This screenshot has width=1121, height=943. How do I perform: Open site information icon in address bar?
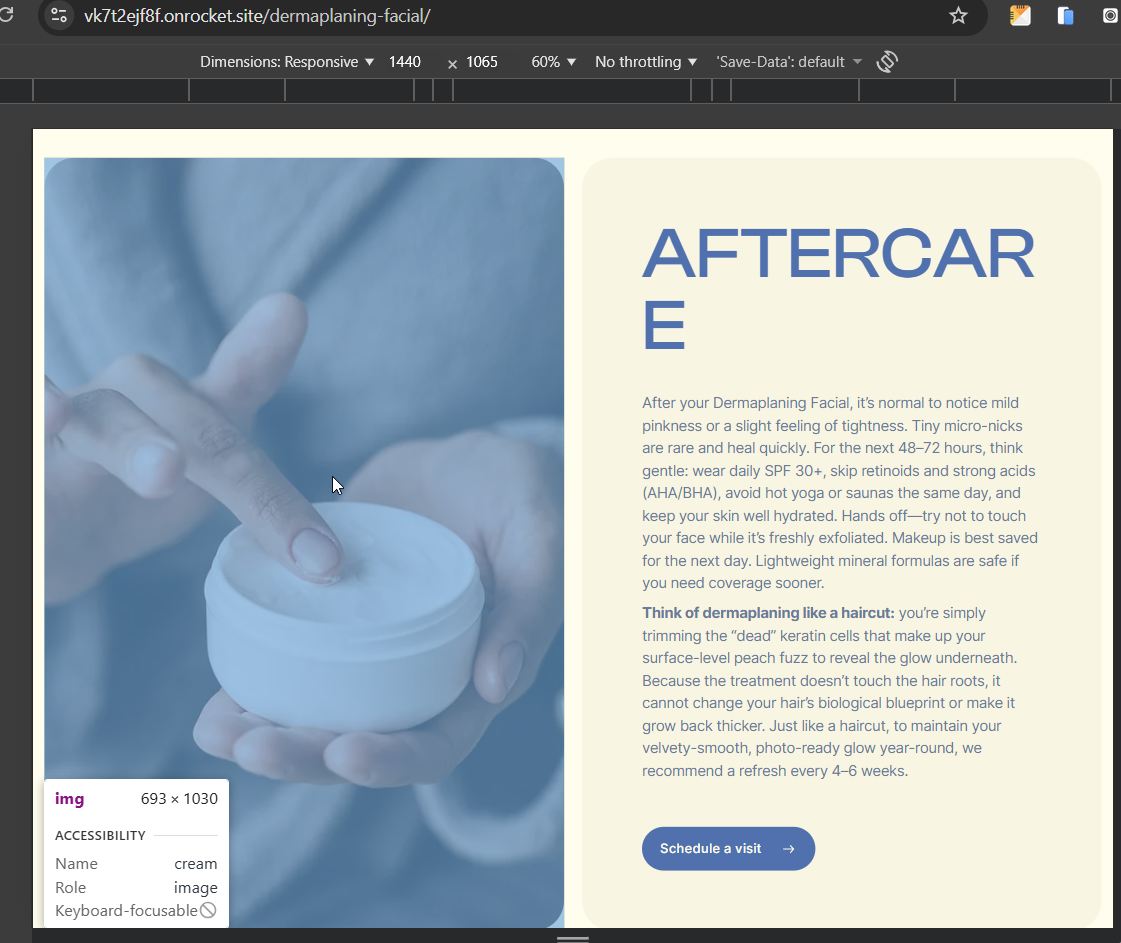[x=59, y=15]
